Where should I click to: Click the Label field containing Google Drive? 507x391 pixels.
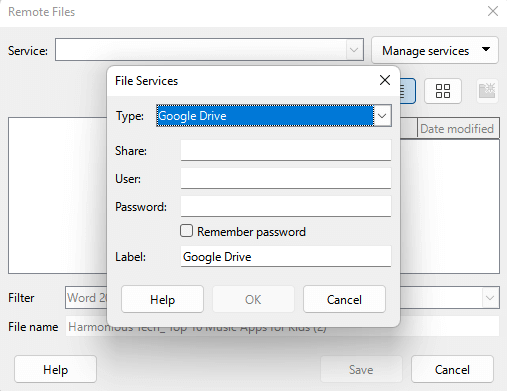coord(286,256)
